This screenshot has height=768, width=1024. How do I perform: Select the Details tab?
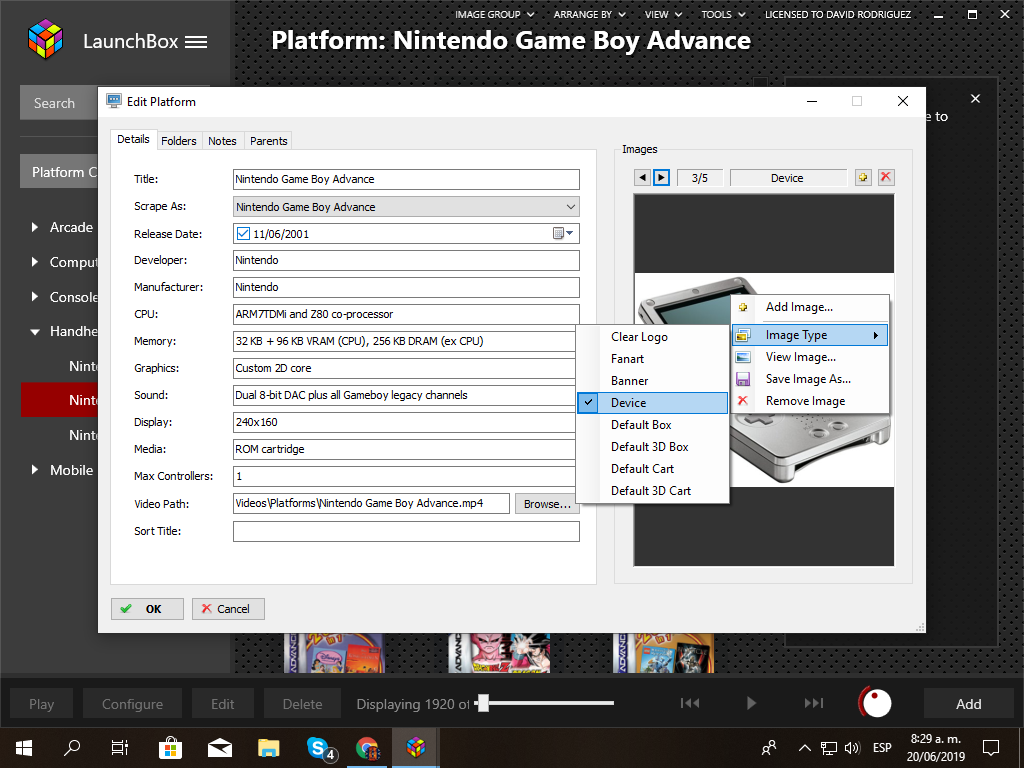tap(133, 139)
